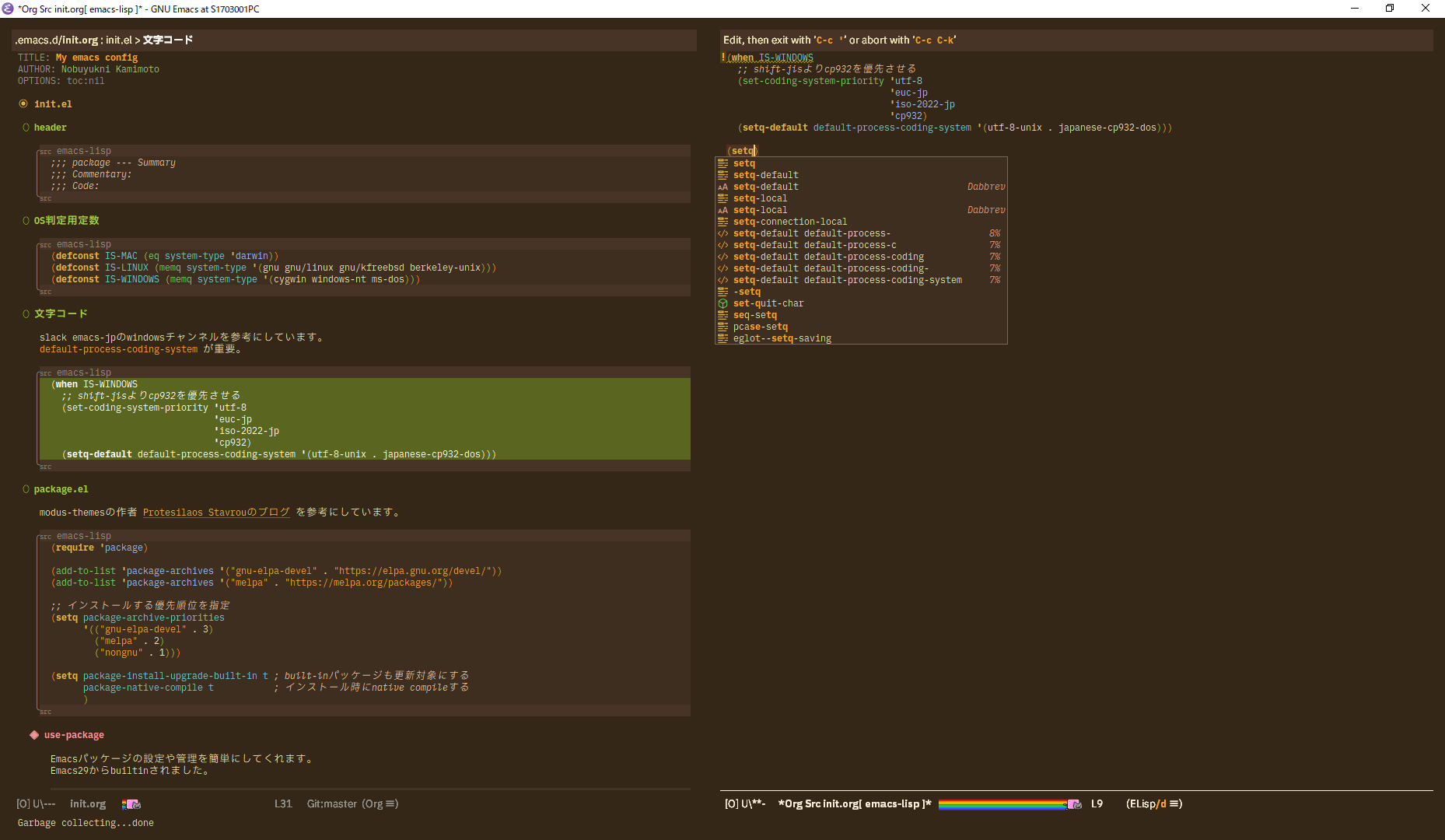The width and height of the screenshot is (1445, 840).
Task: Click the src badge on the highlighted emacs-lisp block
Action: pos(46,373)
